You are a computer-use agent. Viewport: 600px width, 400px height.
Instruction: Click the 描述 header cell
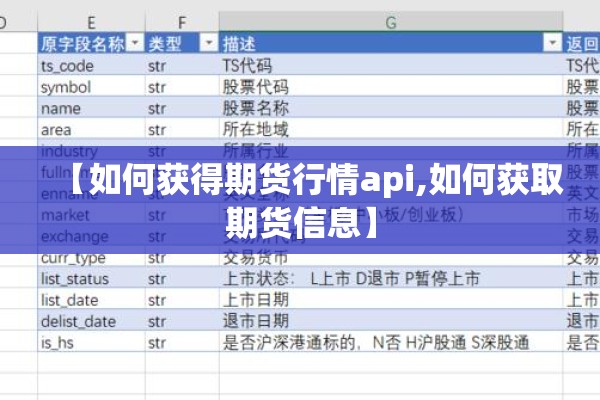point(391,43)
